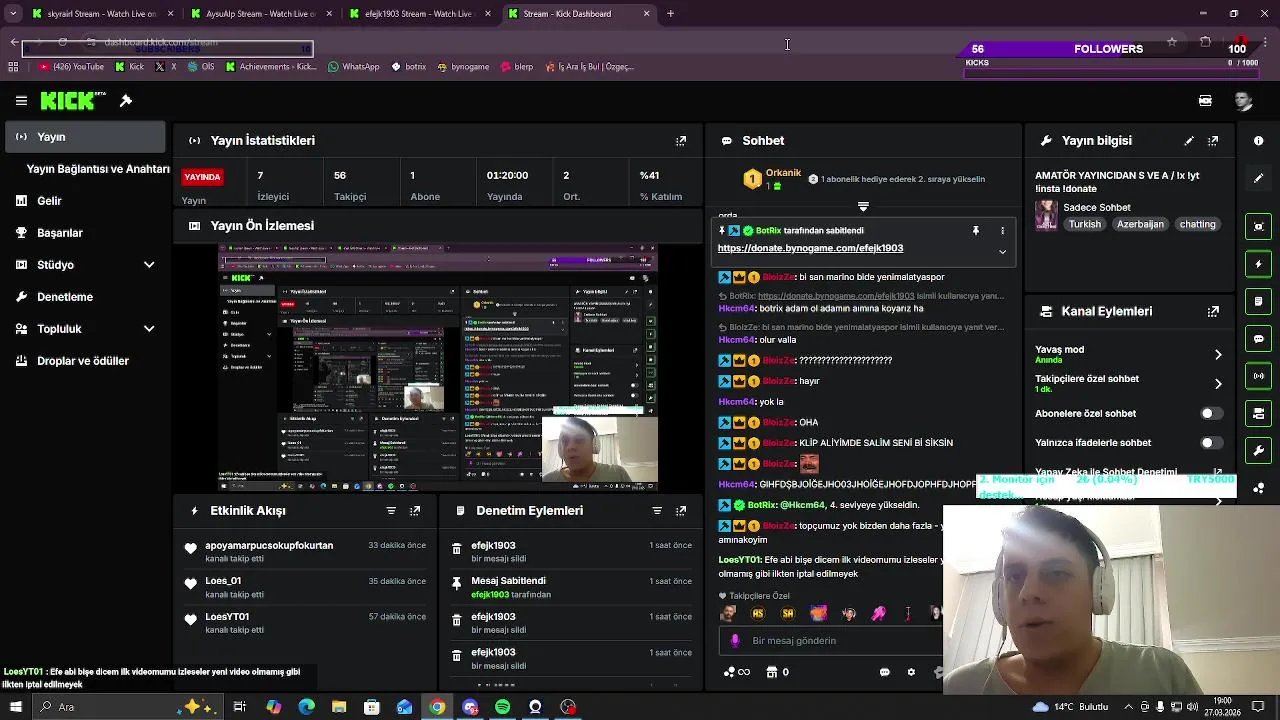The image size is (1280, 720).
Task: Switch to the efejk1903 Stream browser tab
Action: [x=418, y=14]
